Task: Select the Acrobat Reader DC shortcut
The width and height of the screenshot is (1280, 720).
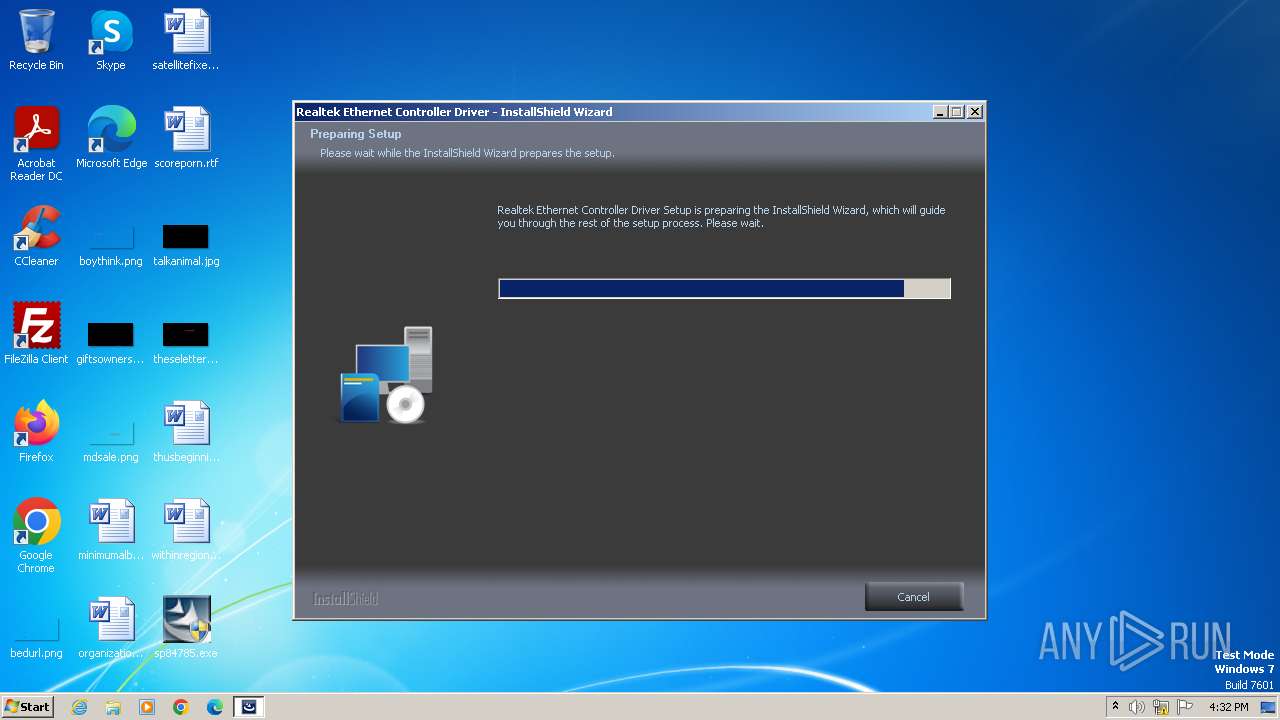Action: (x=36, y=145)
